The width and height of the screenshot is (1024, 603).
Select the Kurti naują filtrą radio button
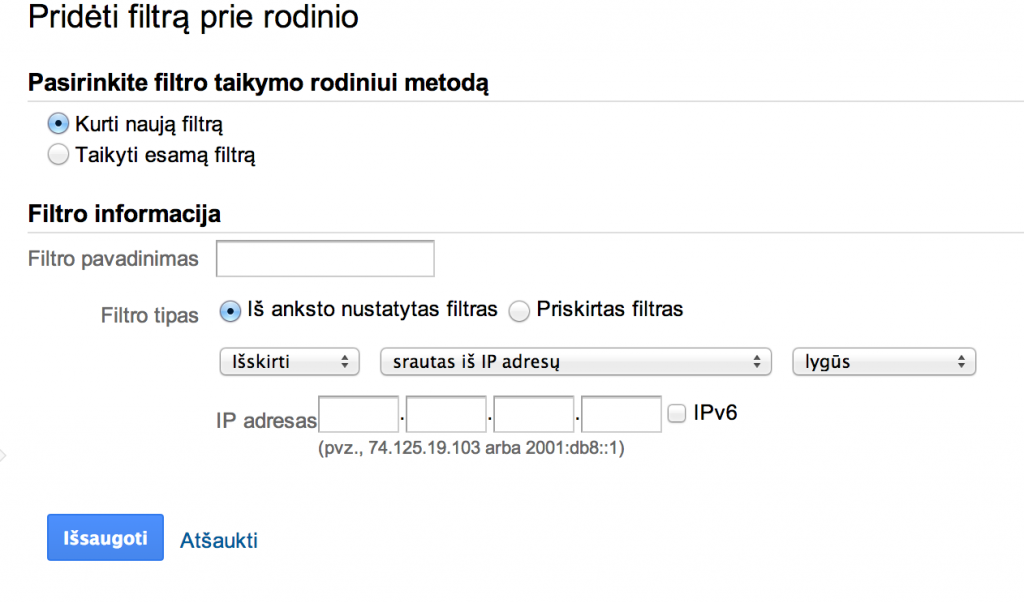tap(59, 125)
